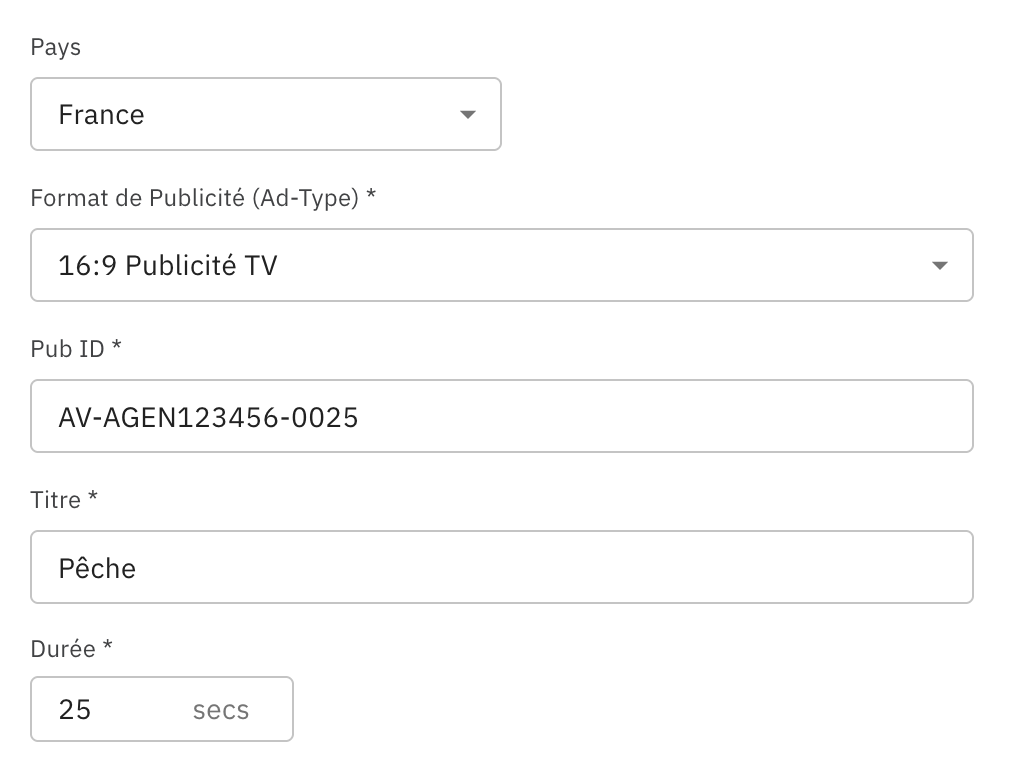Click the word Pêche in the title box
1012x768 pixels.
[x=97, y=568]
